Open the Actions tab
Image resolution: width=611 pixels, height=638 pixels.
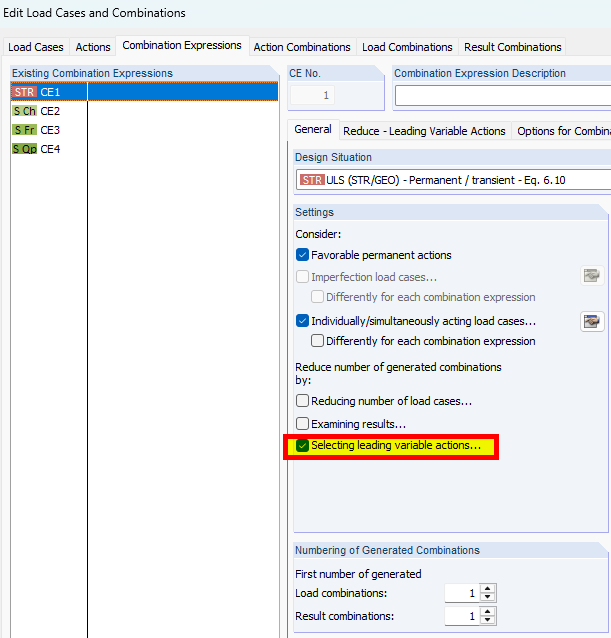(93, 47)
